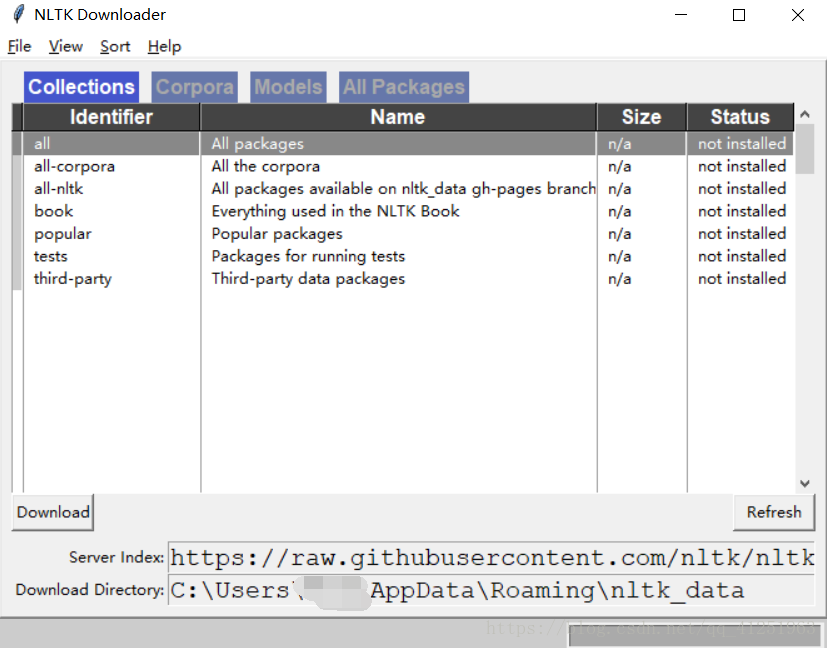
Task: Click the Download button
Action: pyautogui.click(x=53, y=512)
